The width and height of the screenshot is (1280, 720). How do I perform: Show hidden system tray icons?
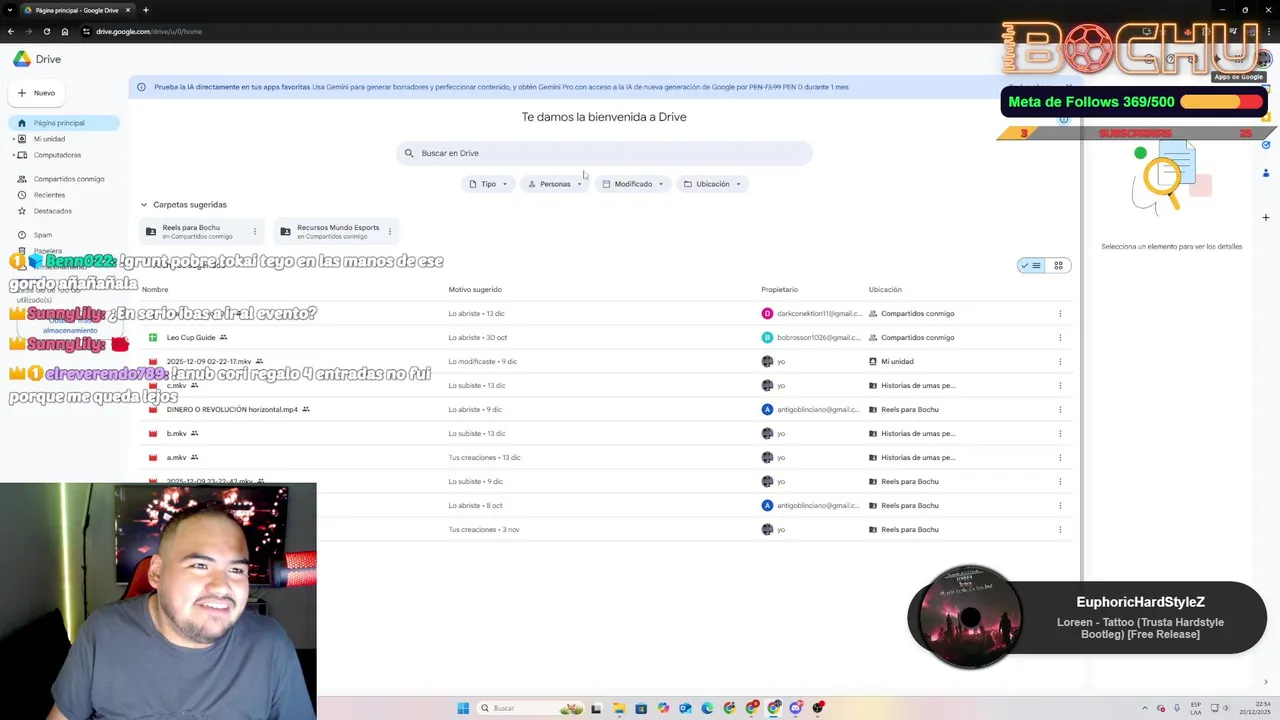[1146, 708]
